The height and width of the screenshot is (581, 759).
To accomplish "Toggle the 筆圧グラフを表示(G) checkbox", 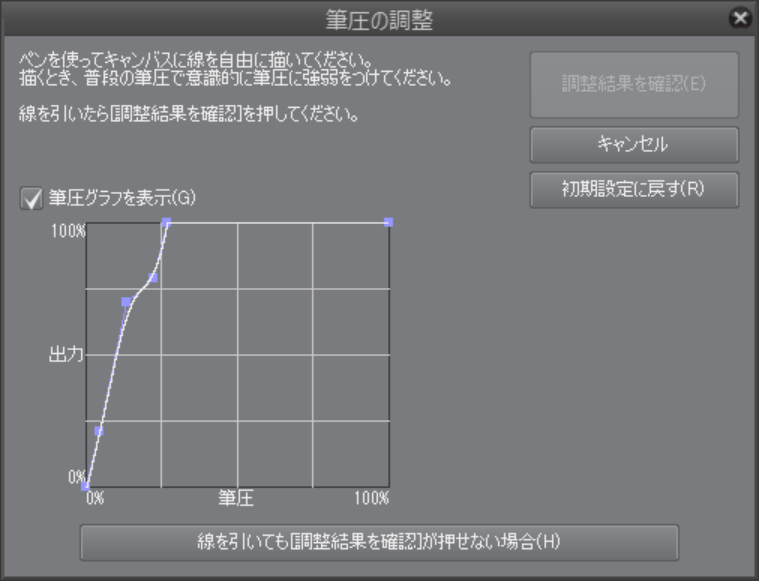I will [x=31, y=199].
